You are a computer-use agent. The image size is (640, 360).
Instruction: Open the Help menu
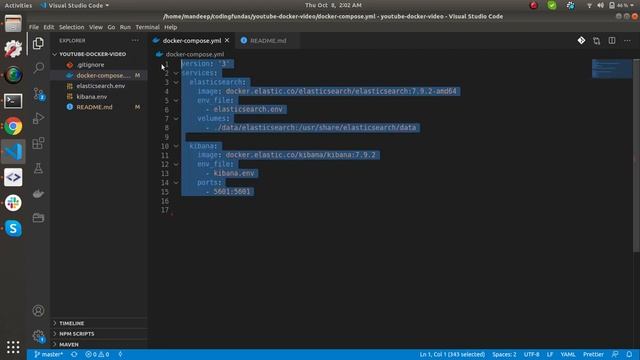(x=171, y=27)
